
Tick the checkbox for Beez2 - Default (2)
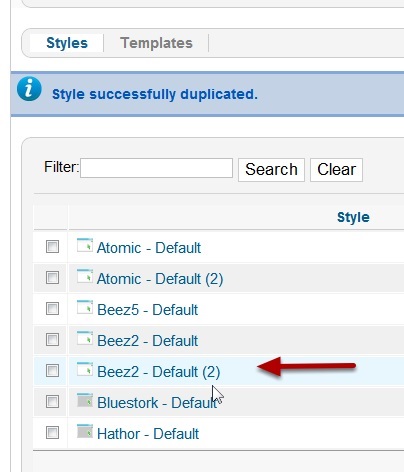point(52,370)
